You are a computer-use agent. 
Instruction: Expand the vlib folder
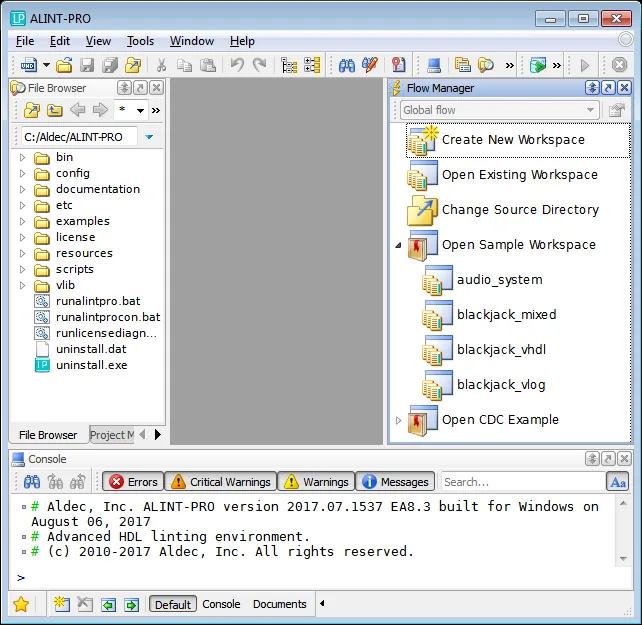(23, 285)
